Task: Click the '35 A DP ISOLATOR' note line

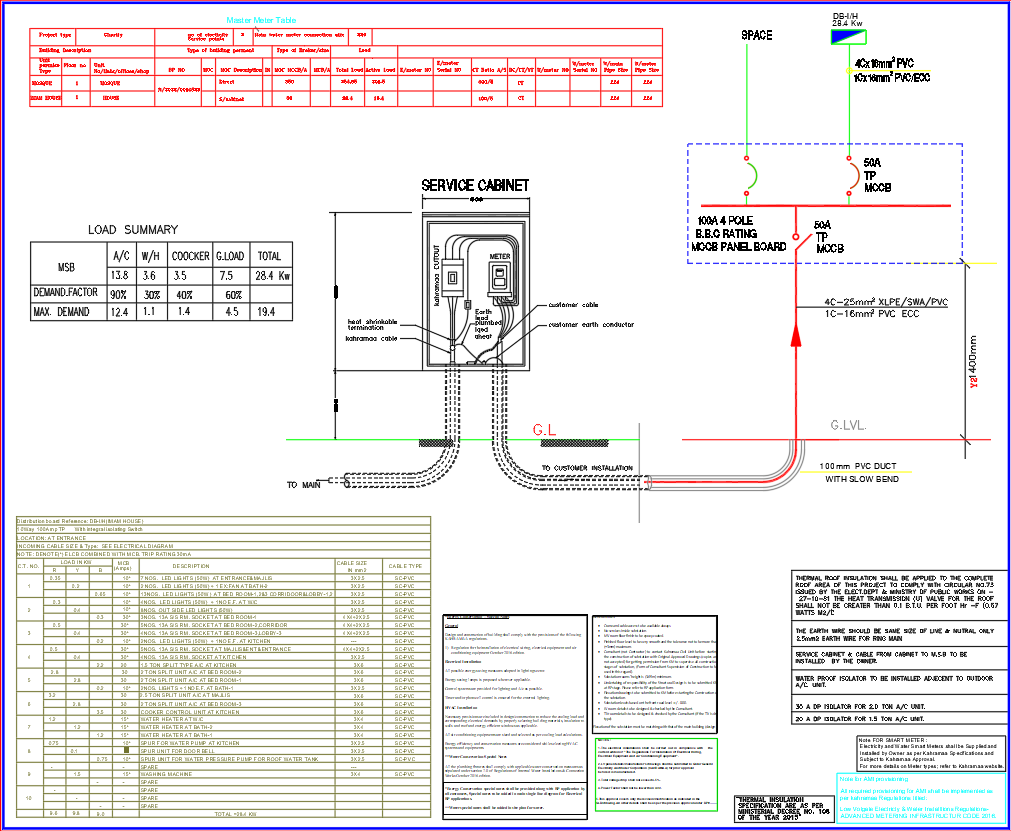Action: (860, 707)
